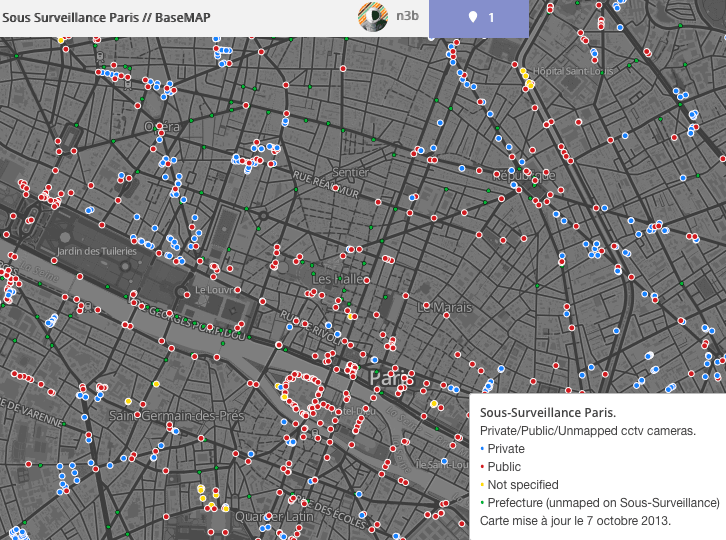Viewport: 726px width, 540px height.
Task: Open the markers count button showing 1
Action: click(479, 18)
